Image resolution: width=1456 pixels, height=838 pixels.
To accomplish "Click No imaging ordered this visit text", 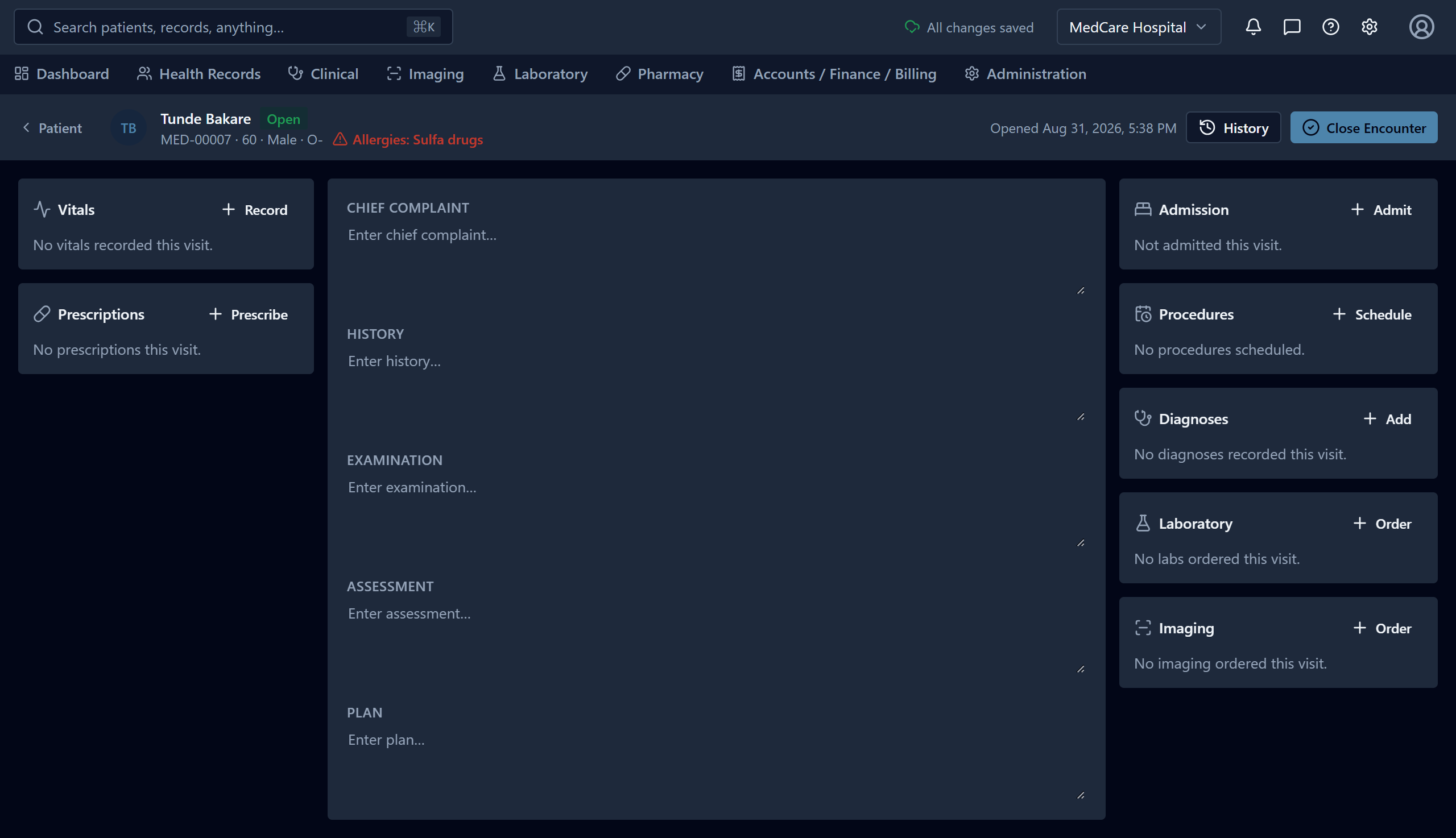I will [x=1230, y=663].
